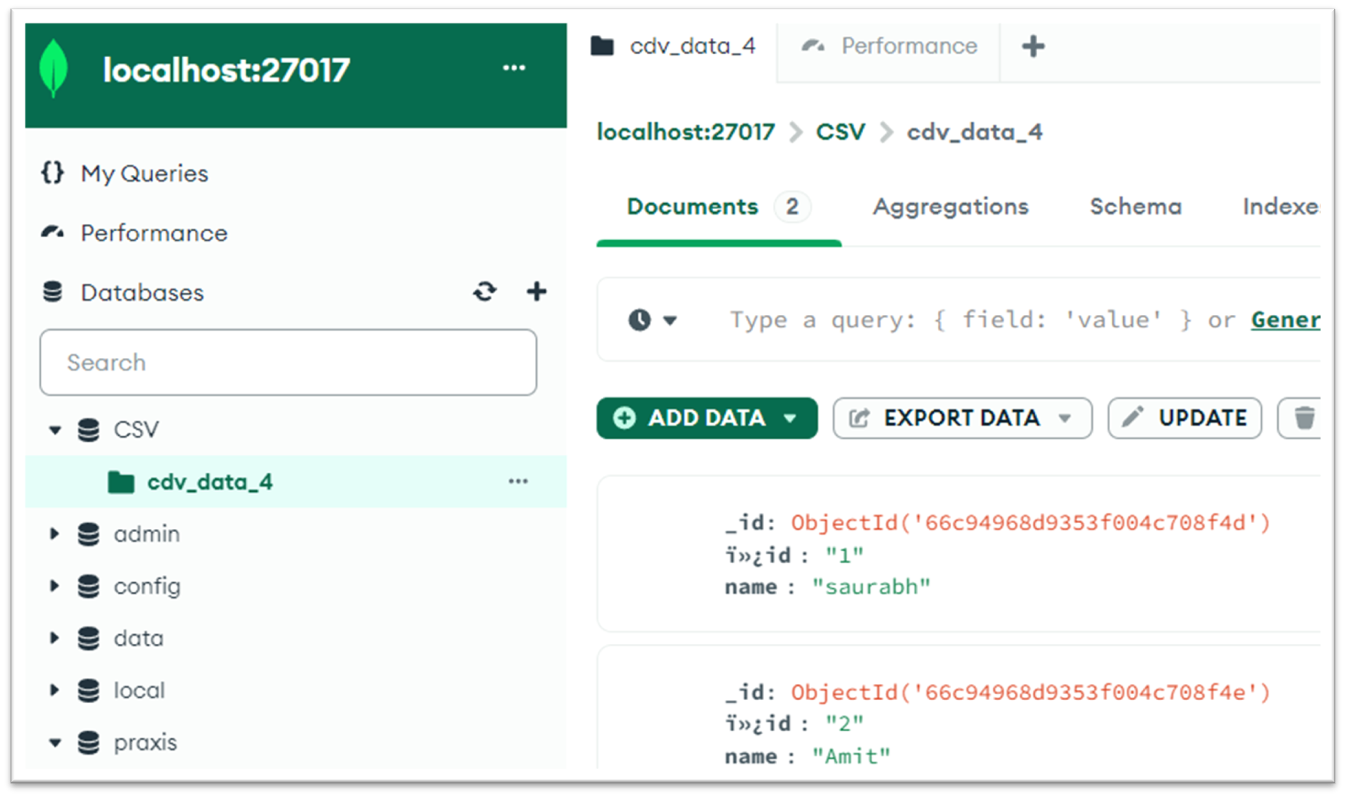Screen dimensions: 1346x797
Task: Open the cdv_data_4 collection options menu
Action: (518, 482)
